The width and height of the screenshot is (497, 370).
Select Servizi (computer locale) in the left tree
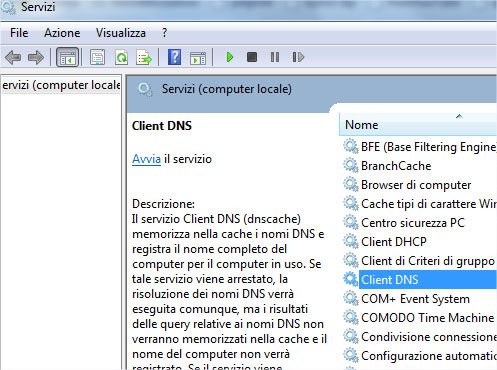[61, 85]
